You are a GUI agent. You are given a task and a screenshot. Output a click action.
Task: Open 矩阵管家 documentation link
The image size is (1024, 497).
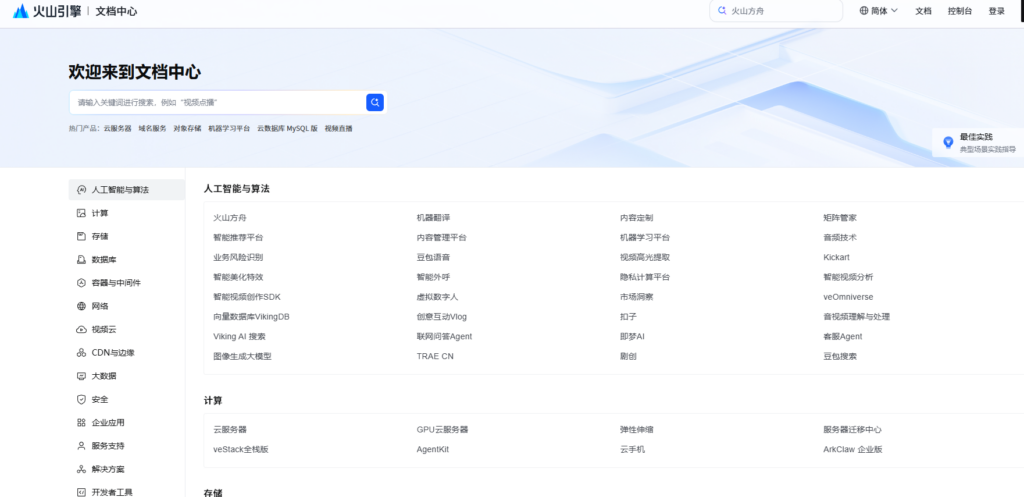840,217
